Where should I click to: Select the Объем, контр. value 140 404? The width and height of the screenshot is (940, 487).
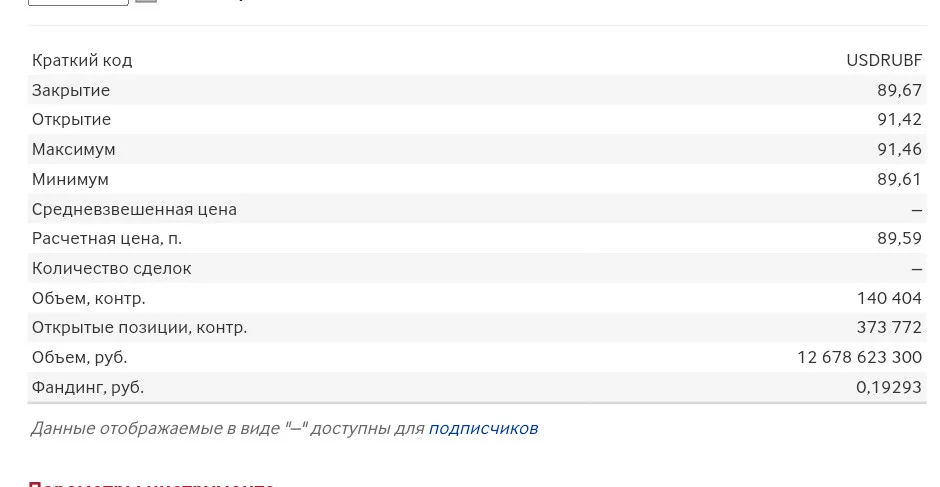pyautogui.click(x=890, y=297)
